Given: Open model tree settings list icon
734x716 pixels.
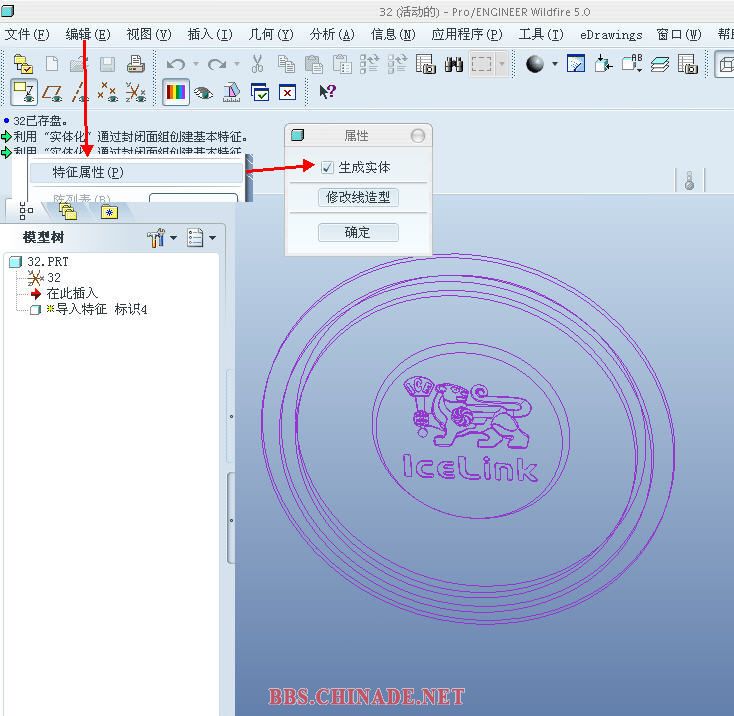Looking at the screenshot, I should (195, 238).
